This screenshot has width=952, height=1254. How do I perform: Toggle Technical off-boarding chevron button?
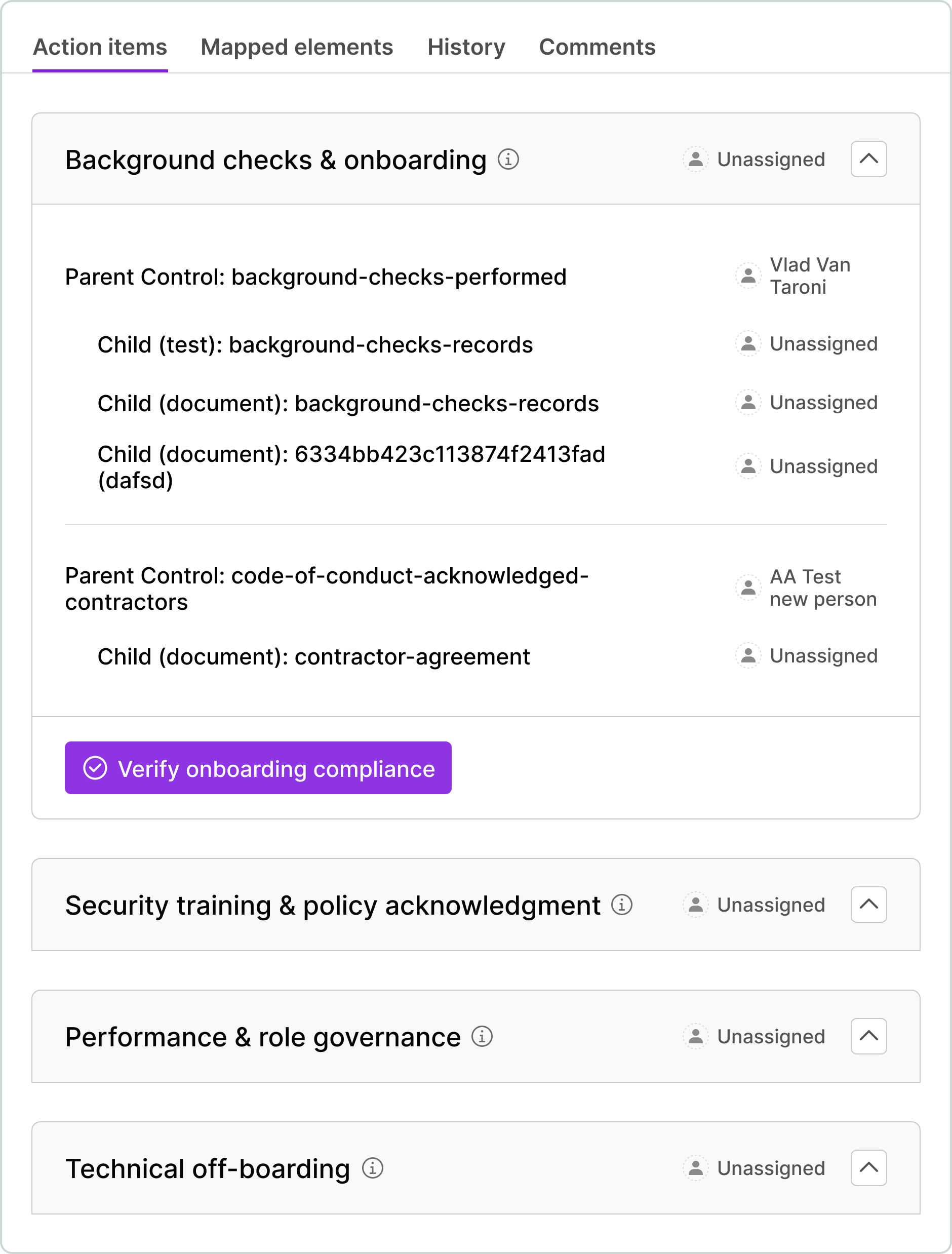tap(869, 1168)
